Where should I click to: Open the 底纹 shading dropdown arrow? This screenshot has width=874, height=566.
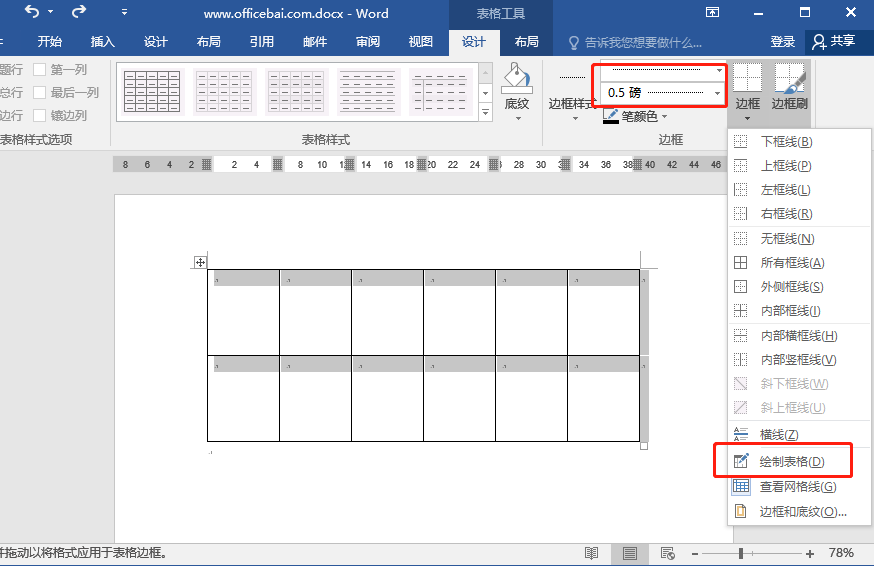tap(517, 118)
